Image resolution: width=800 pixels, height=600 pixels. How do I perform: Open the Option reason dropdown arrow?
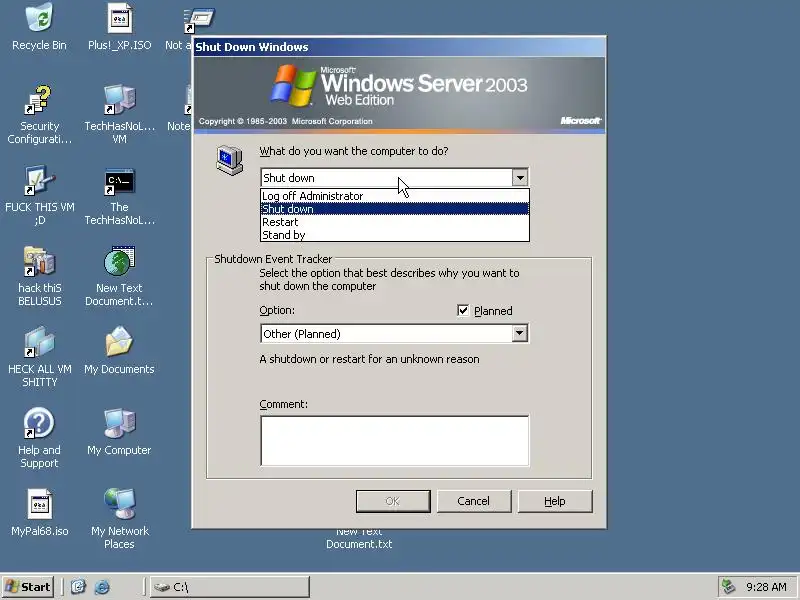point(520,333)
